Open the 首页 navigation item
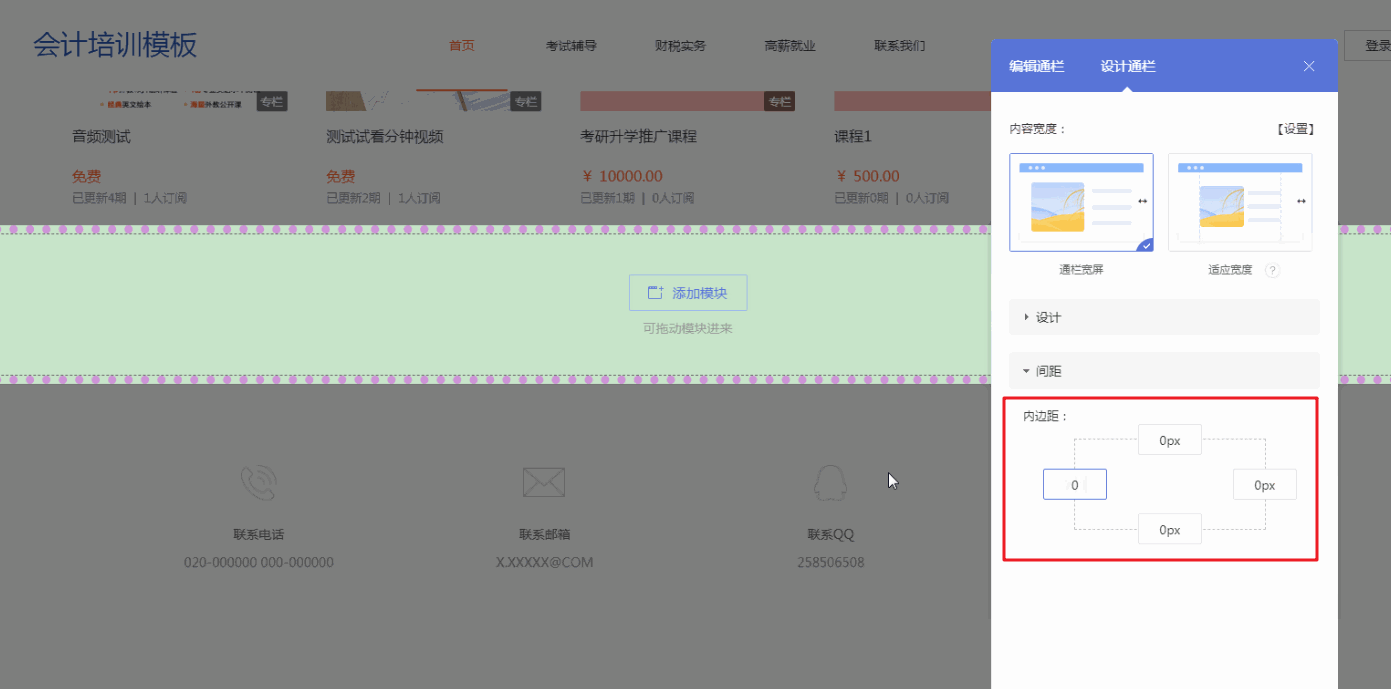The image size is (1391, 689). 462,46
